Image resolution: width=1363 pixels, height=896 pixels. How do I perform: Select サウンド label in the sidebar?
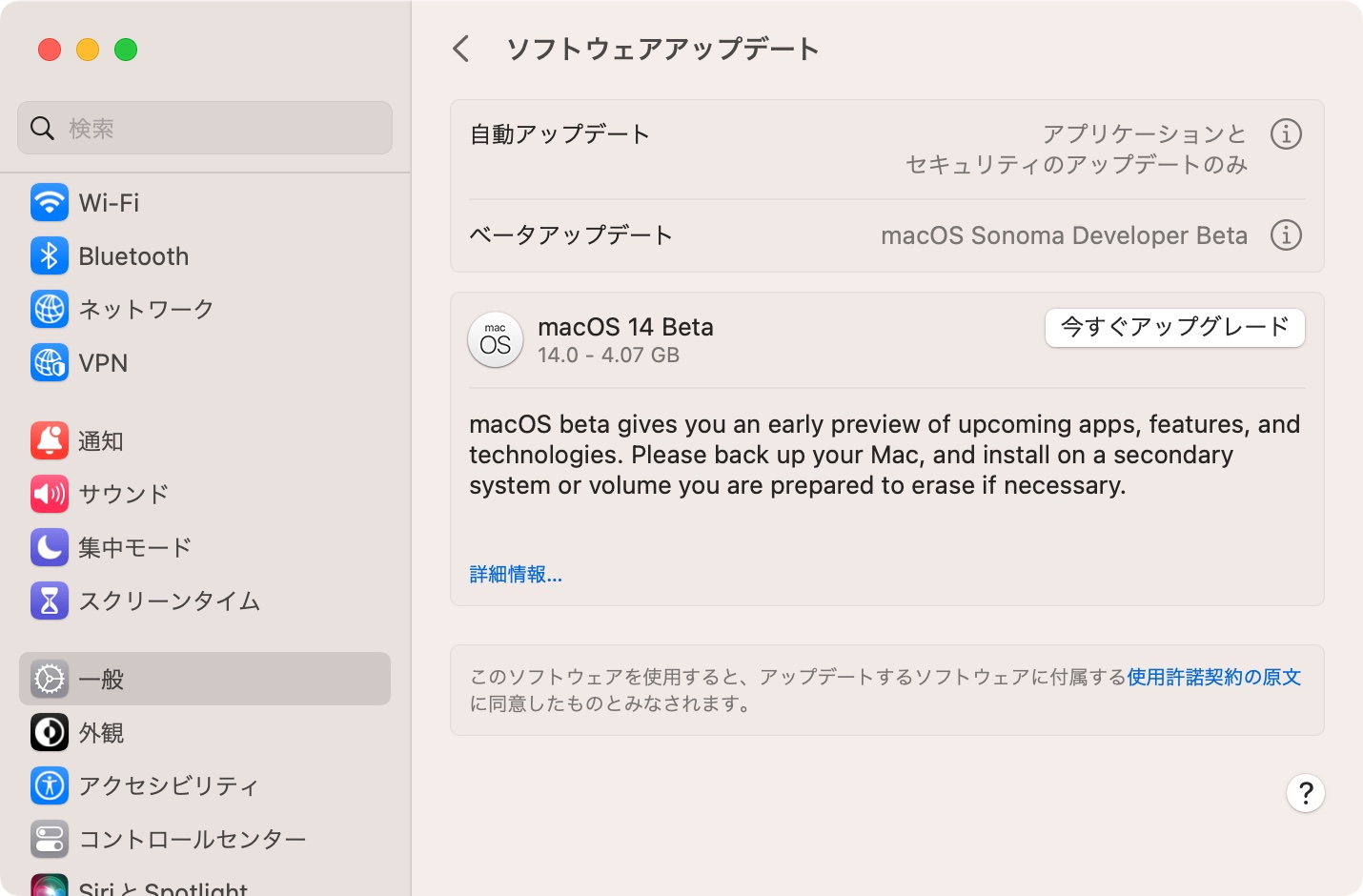(124, 494)
